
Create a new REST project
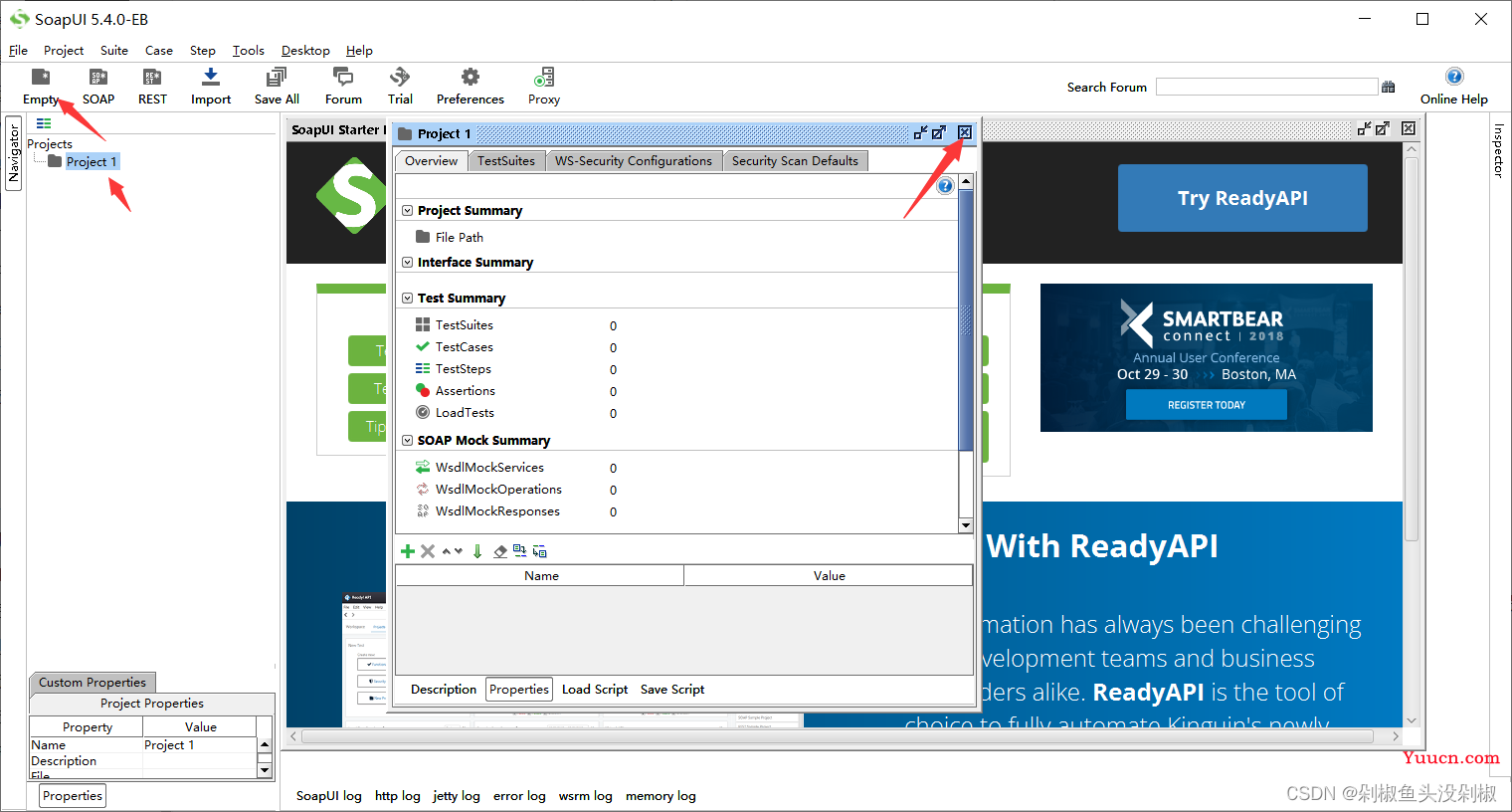click(x=152, y=87)
